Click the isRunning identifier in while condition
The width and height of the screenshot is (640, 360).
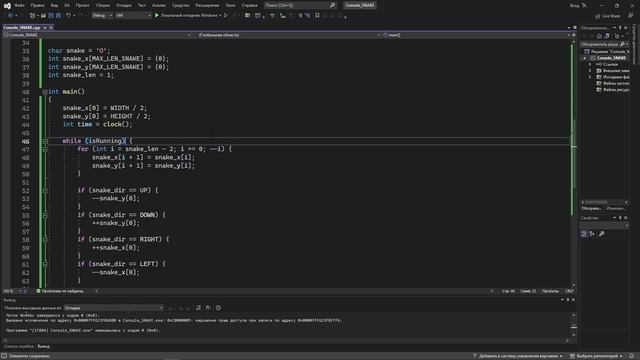[x=105, y=141]
